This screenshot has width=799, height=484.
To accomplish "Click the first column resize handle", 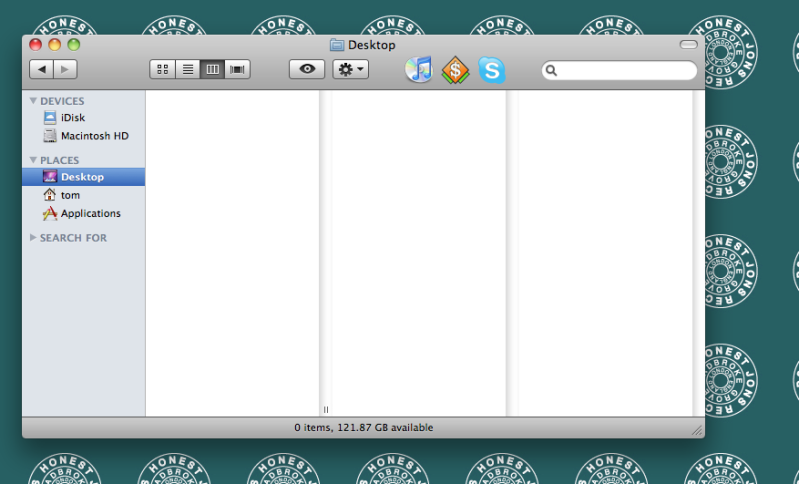I will click(x=326, y=410).
